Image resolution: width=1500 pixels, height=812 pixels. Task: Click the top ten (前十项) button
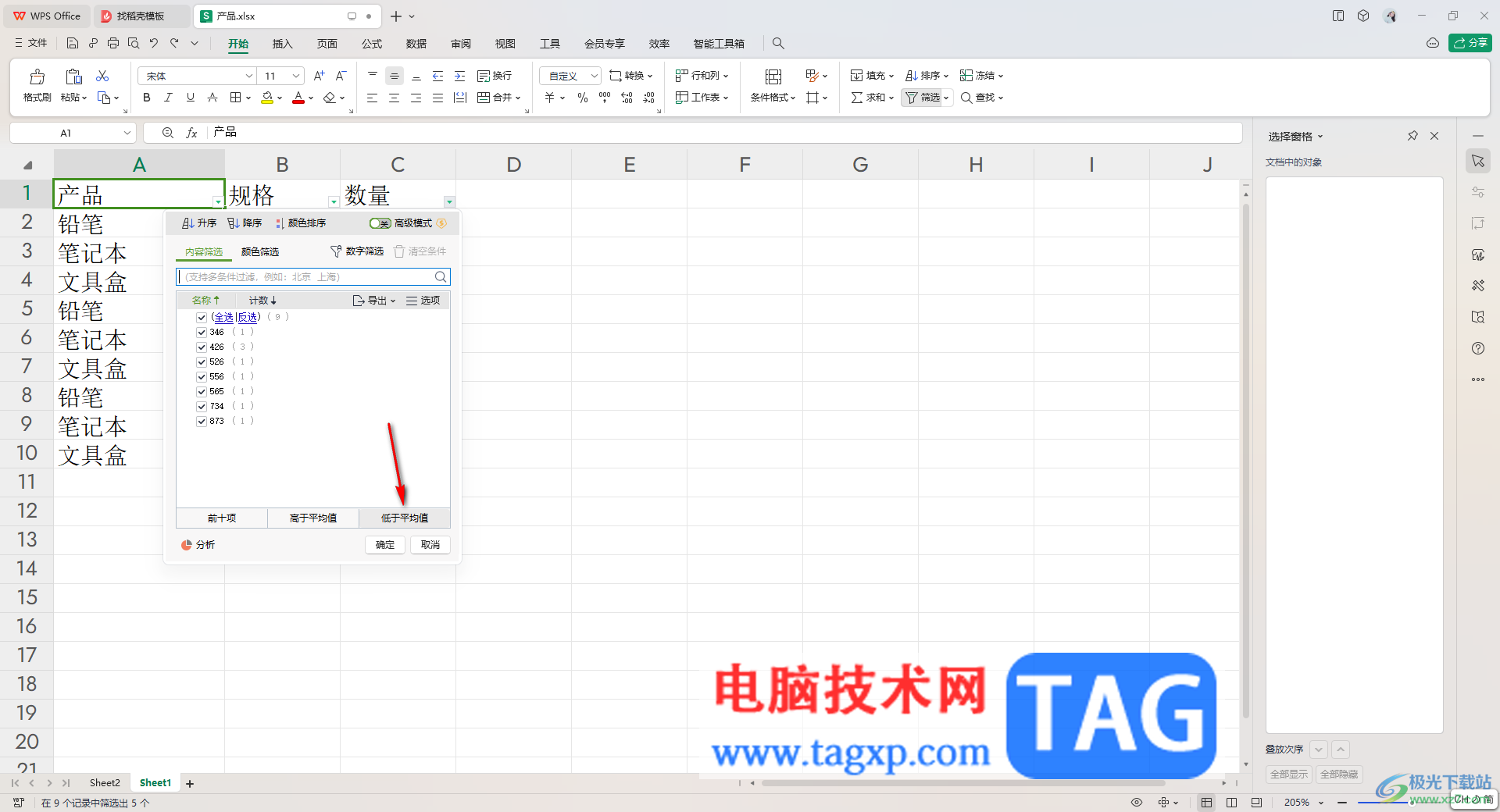coord(222,518)
